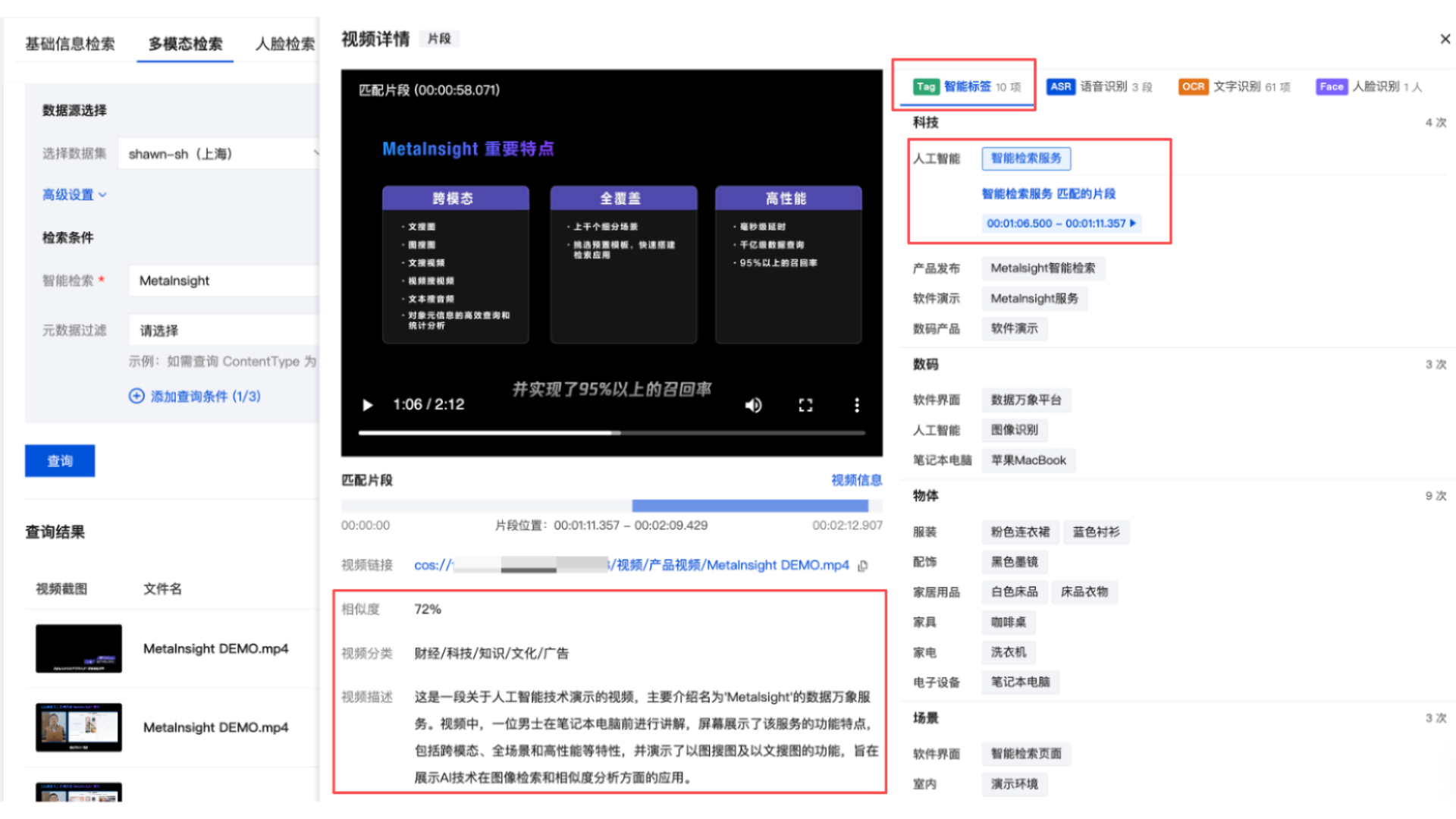This screenshot has height=819, width=1456.
Task: Select the 多模态检索 tab
Action: coord(185,44)
